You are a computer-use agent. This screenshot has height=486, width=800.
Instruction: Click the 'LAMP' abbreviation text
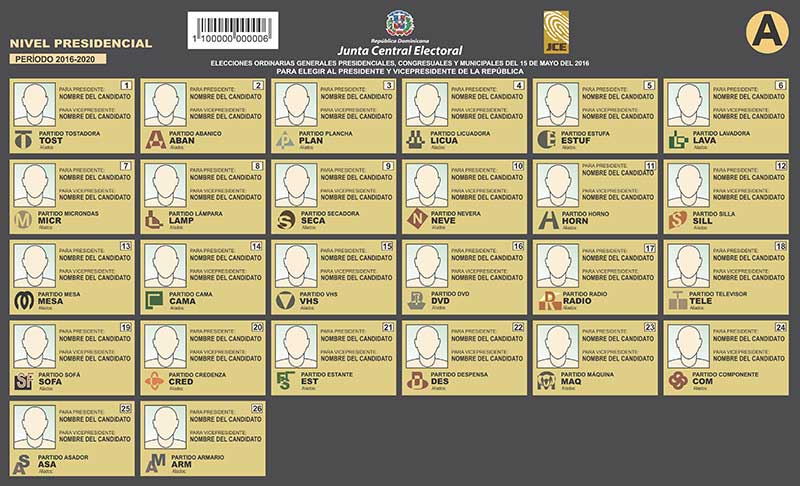point(181,221)
